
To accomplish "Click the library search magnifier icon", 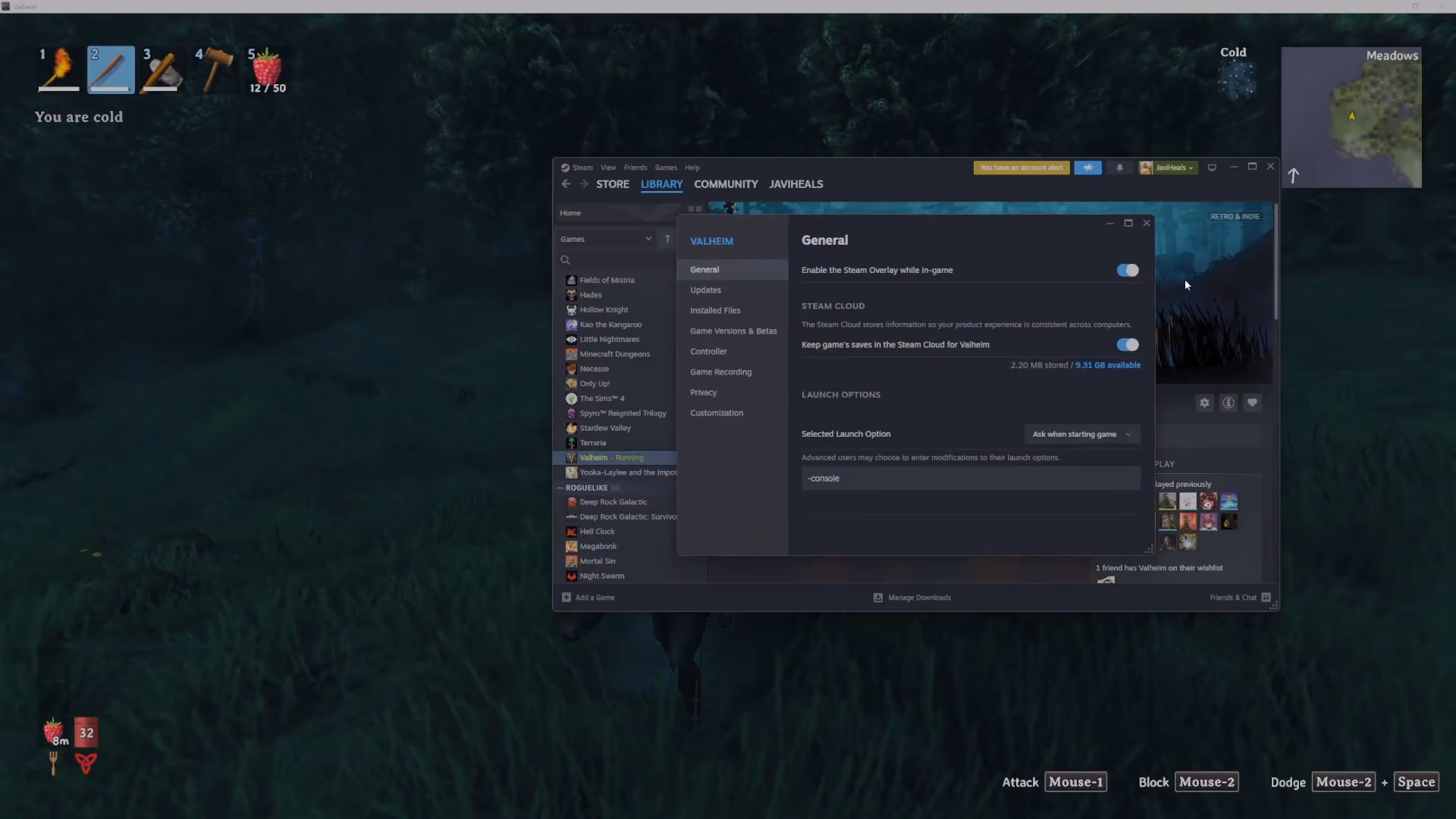I will click(x=565, y=260).
